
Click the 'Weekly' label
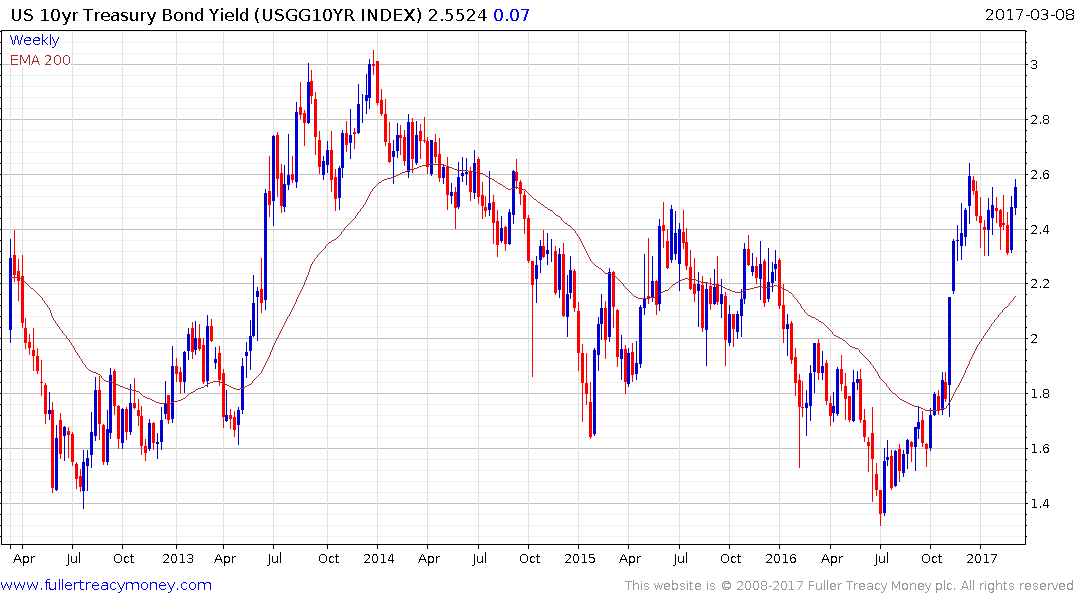coord(34,40)
